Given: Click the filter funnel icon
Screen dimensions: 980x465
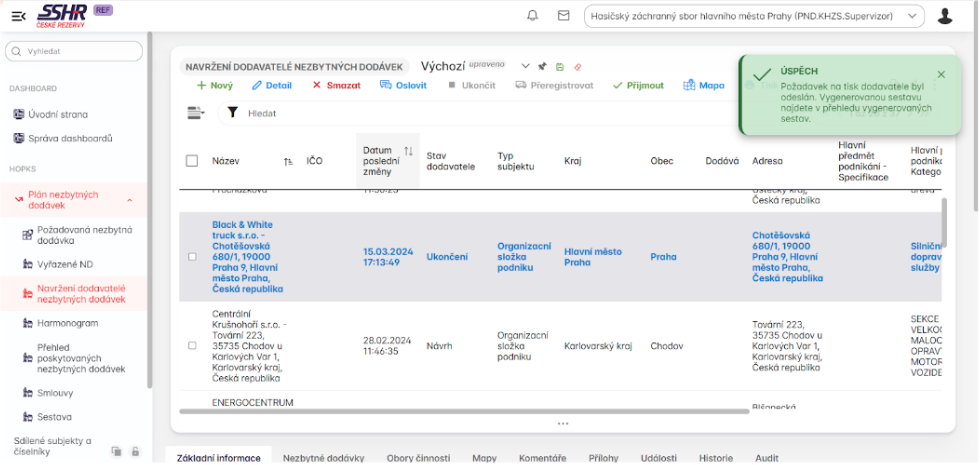Looking at the screenshot, I should click(x=232, y=113).
